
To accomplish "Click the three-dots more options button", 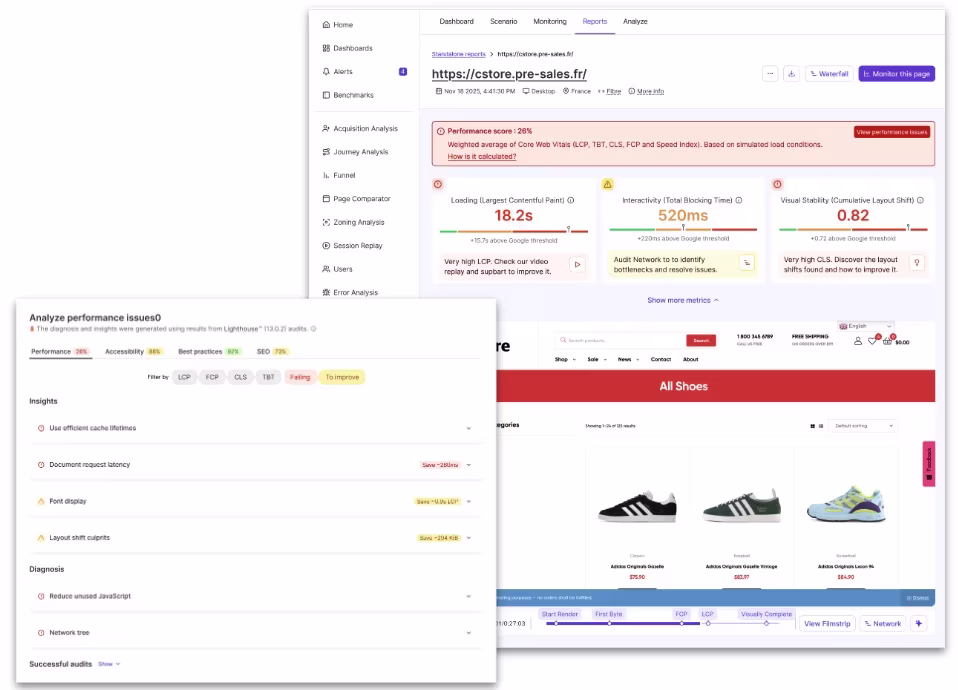I will [x=770, y=74].
